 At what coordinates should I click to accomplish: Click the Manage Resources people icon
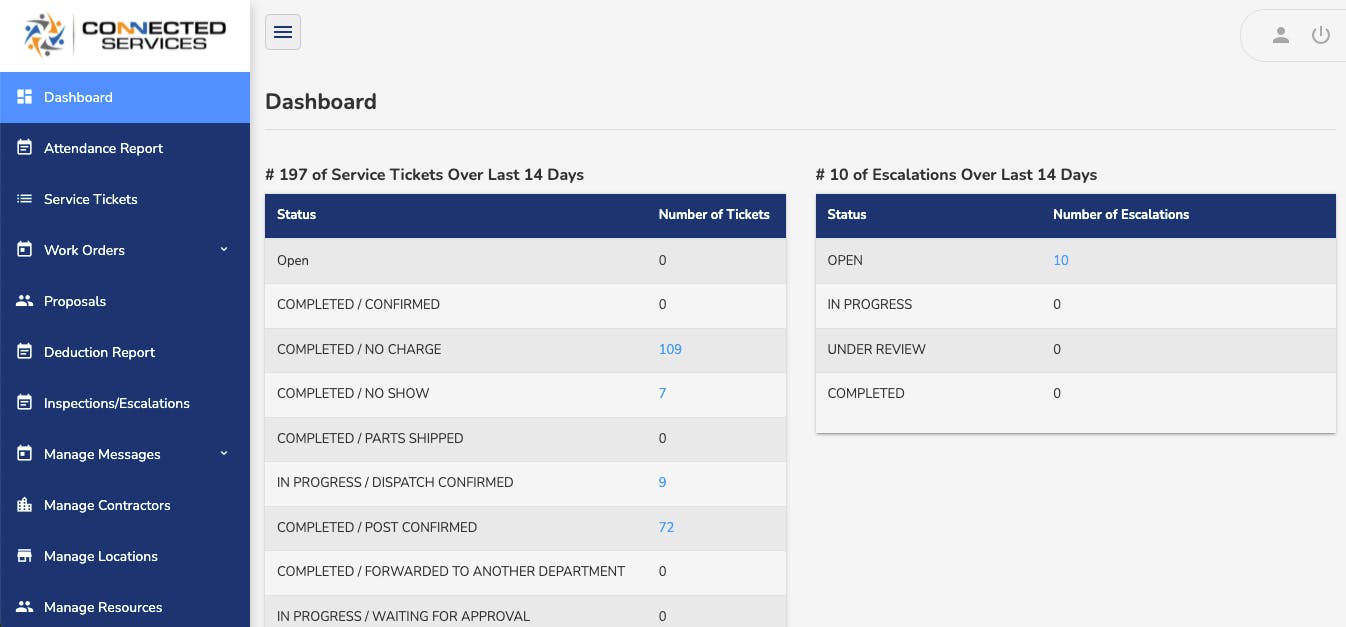click(x=25, y=607)
